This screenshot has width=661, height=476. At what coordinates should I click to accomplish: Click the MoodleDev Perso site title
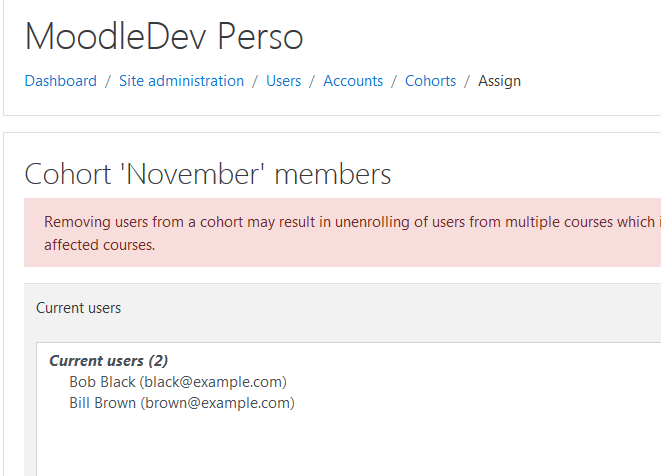click(x=164, y=36)
